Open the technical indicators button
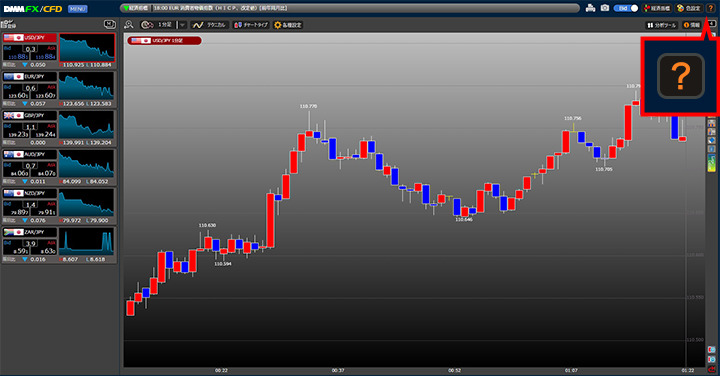720x376 pixels. pos(209,25)
